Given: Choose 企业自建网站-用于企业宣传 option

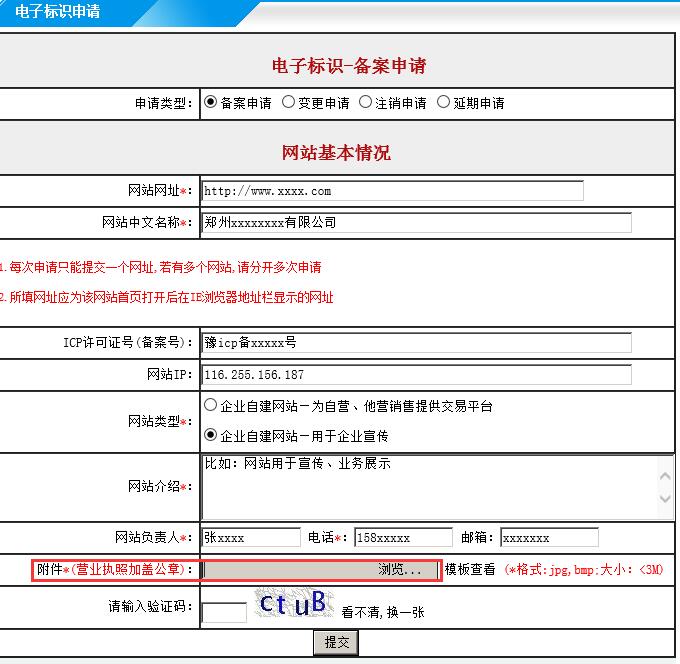Looking at the screenshot, I should [210, 435].
